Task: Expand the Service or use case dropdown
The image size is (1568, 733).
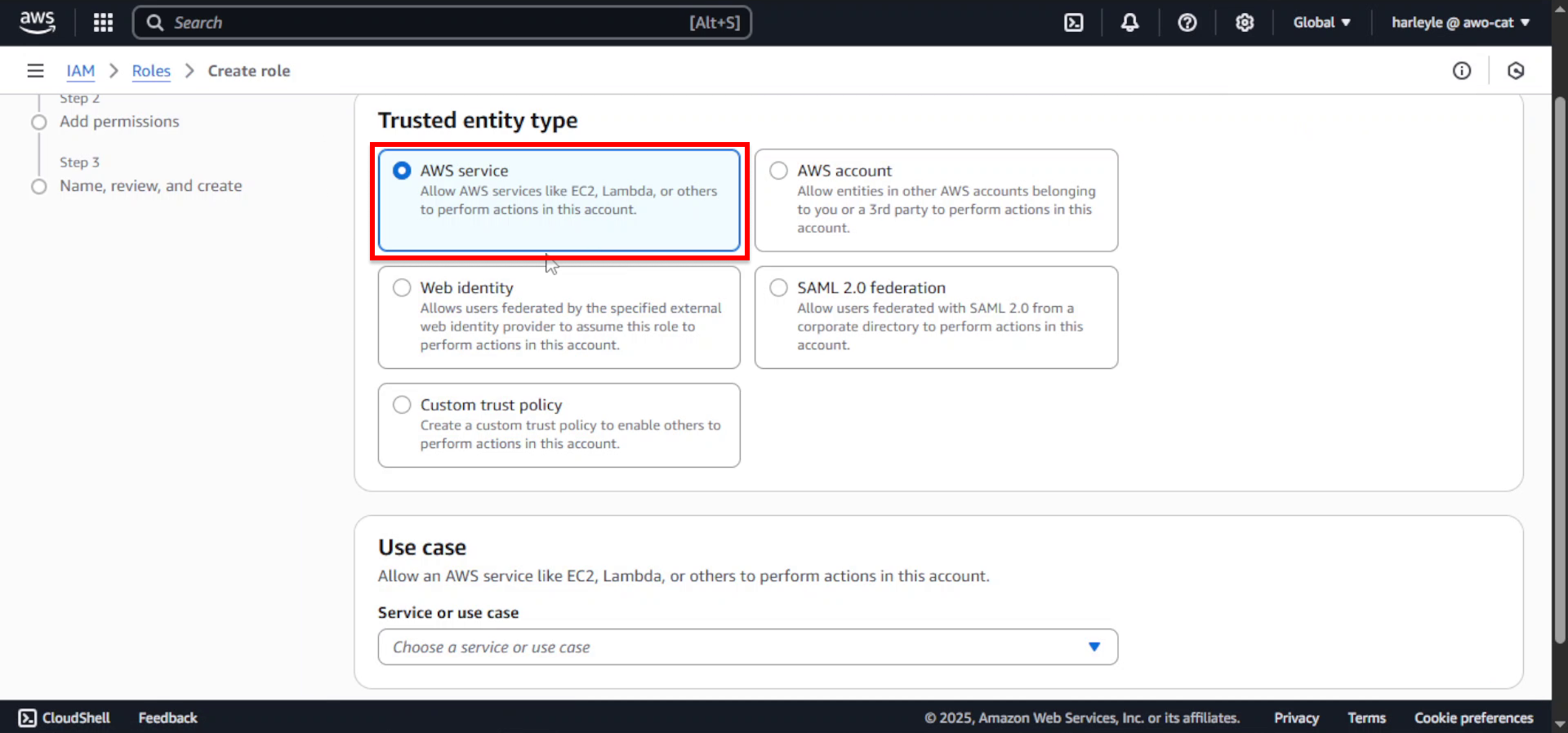Action: pos(748,646)
